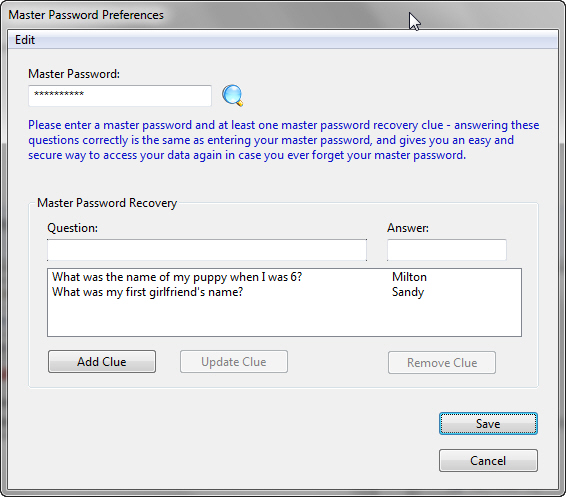This screenshot has height=497, width=566.
Task: Focus the Question text field
Action: [x=207, y=250]
